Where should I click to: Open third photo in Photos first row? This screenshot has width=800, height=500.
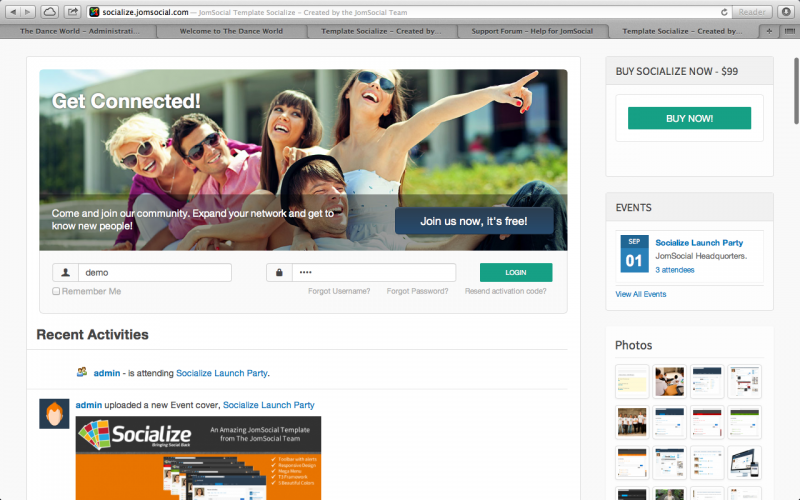[x=707, y=381]
